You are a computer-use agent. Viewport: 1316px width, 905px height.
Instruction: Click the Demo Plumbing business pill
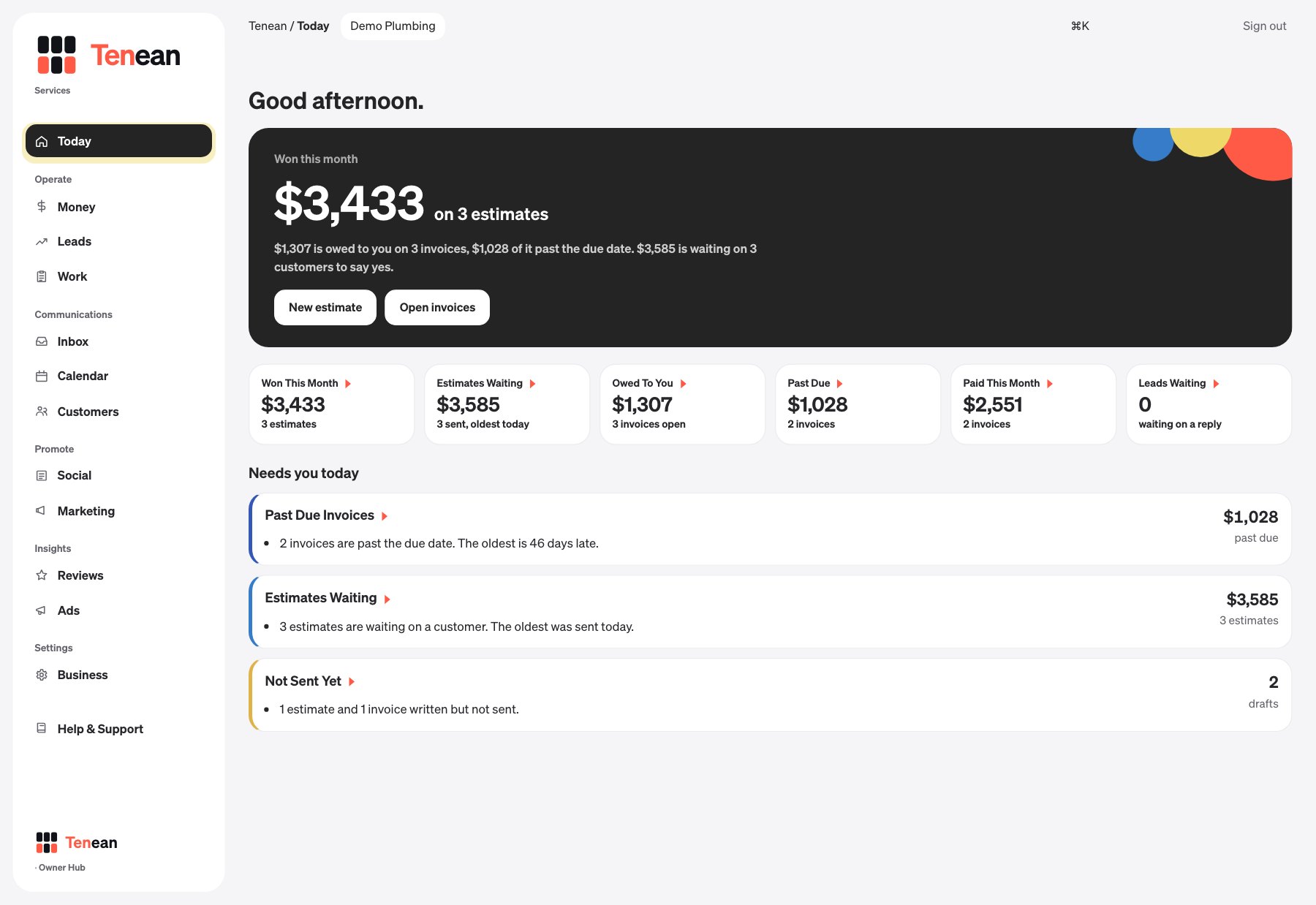pyautogui.click(x=393, y=26)
